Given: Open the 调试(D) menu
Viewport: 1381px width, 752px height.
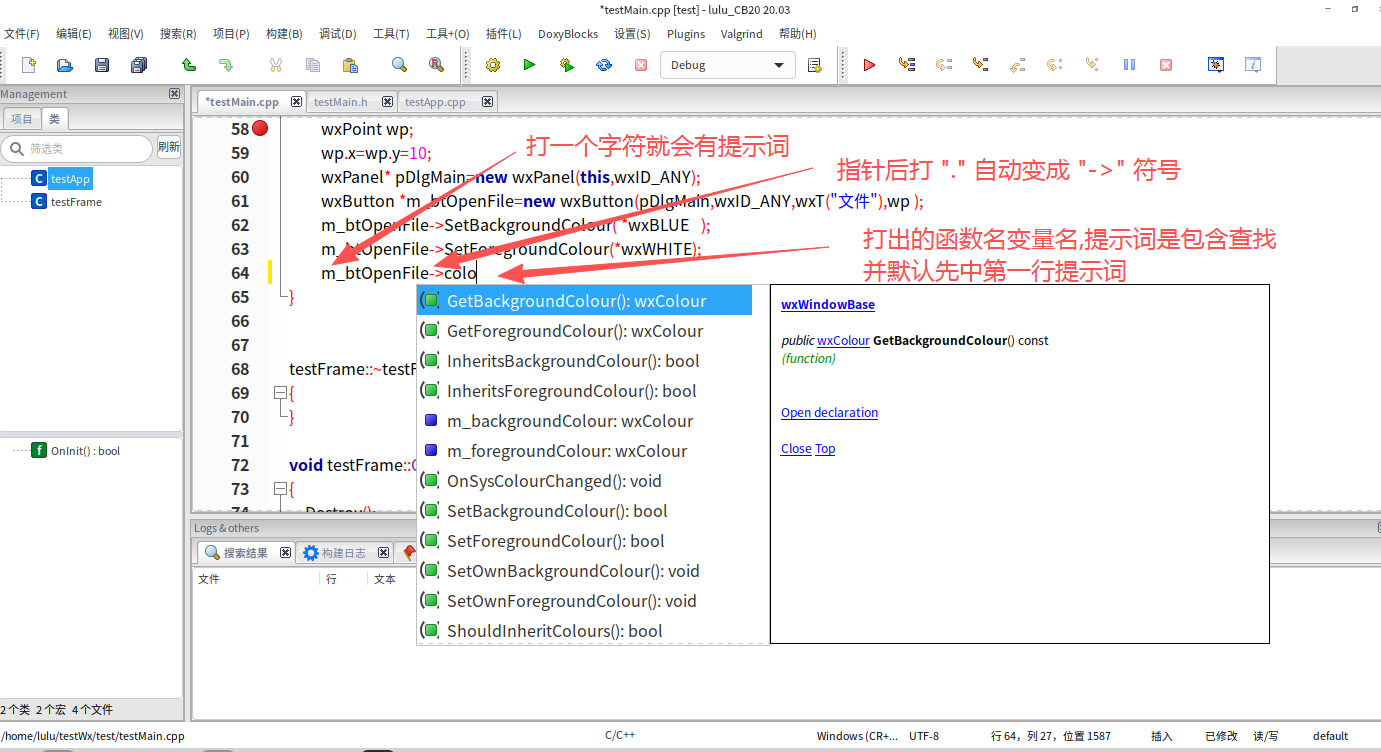Looking at the screenshot, I should pyautogui.click(x=337, y=34).
